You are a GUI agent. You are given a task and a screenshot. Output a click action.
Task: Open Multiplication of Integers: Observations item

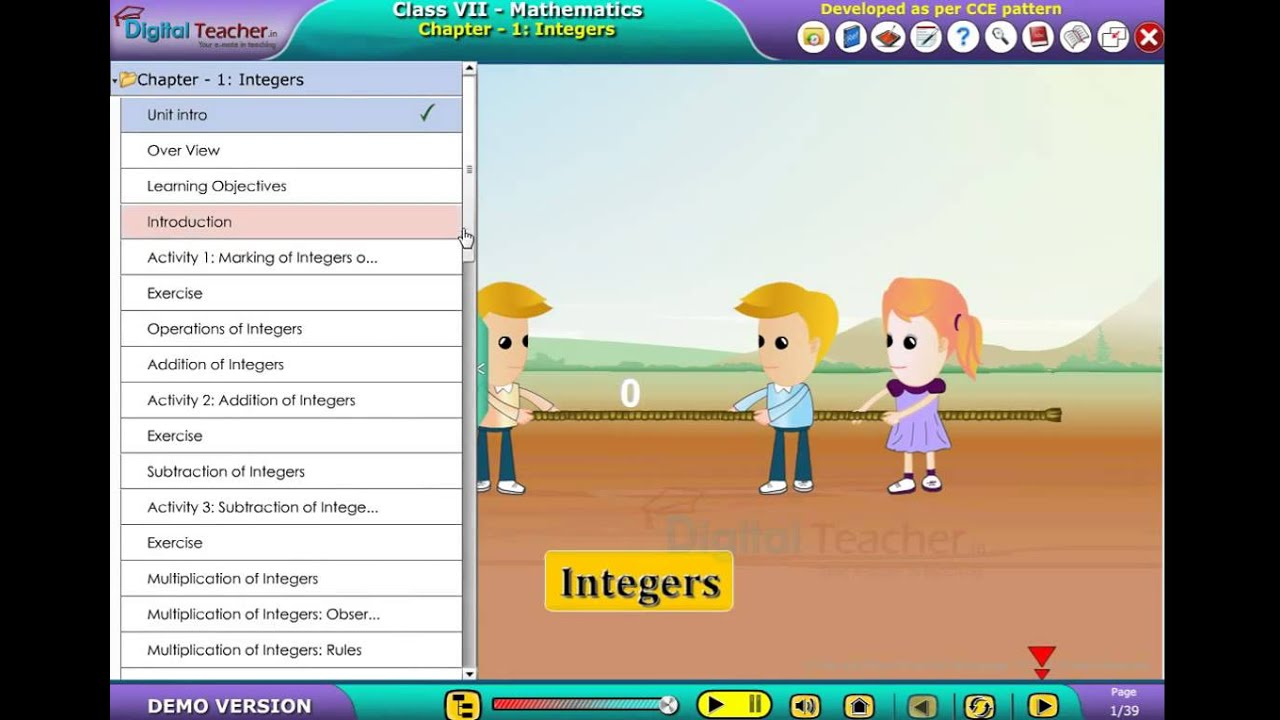[291, 614]
